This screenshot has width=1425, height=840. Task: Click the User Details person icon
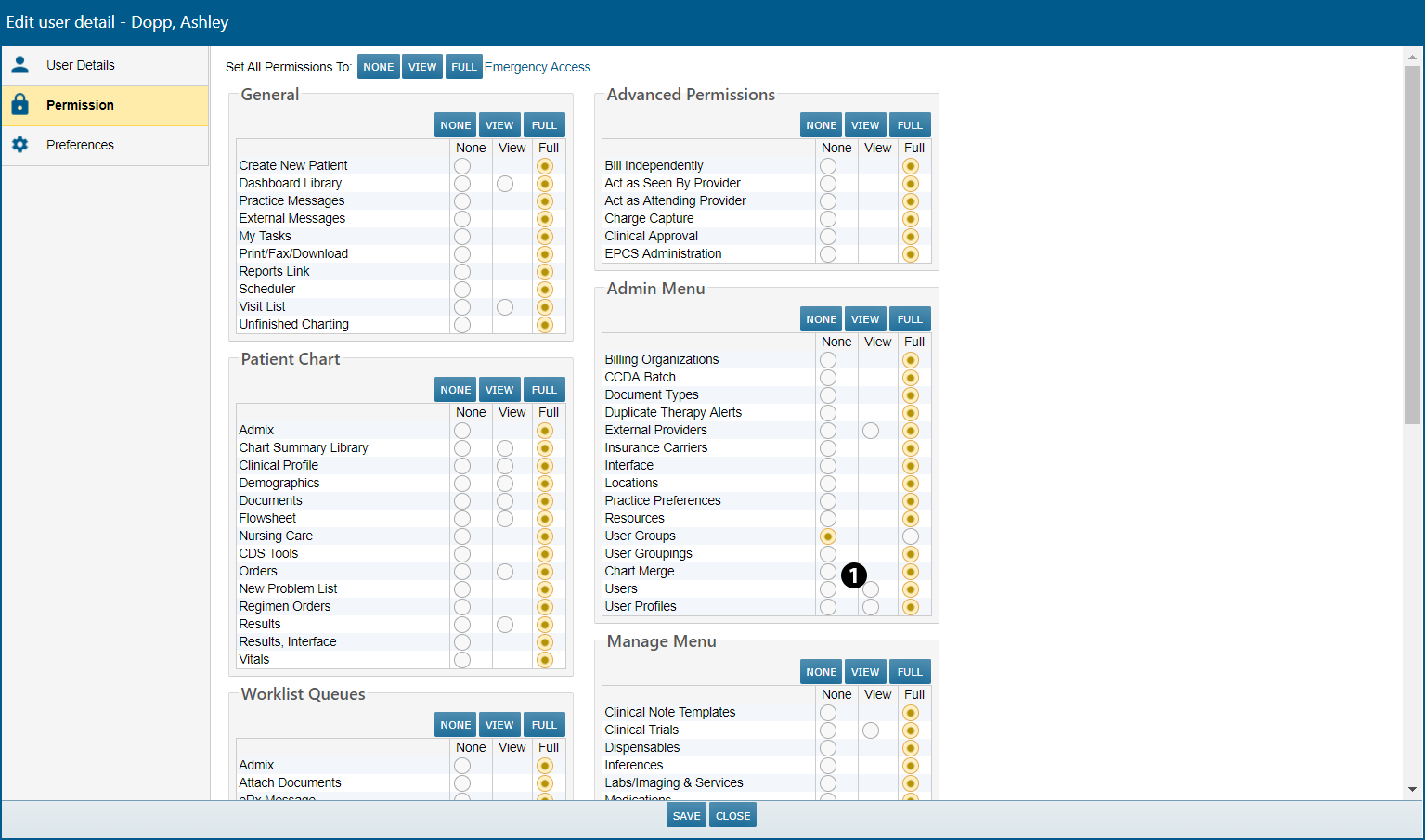click(x=19, y=65)
